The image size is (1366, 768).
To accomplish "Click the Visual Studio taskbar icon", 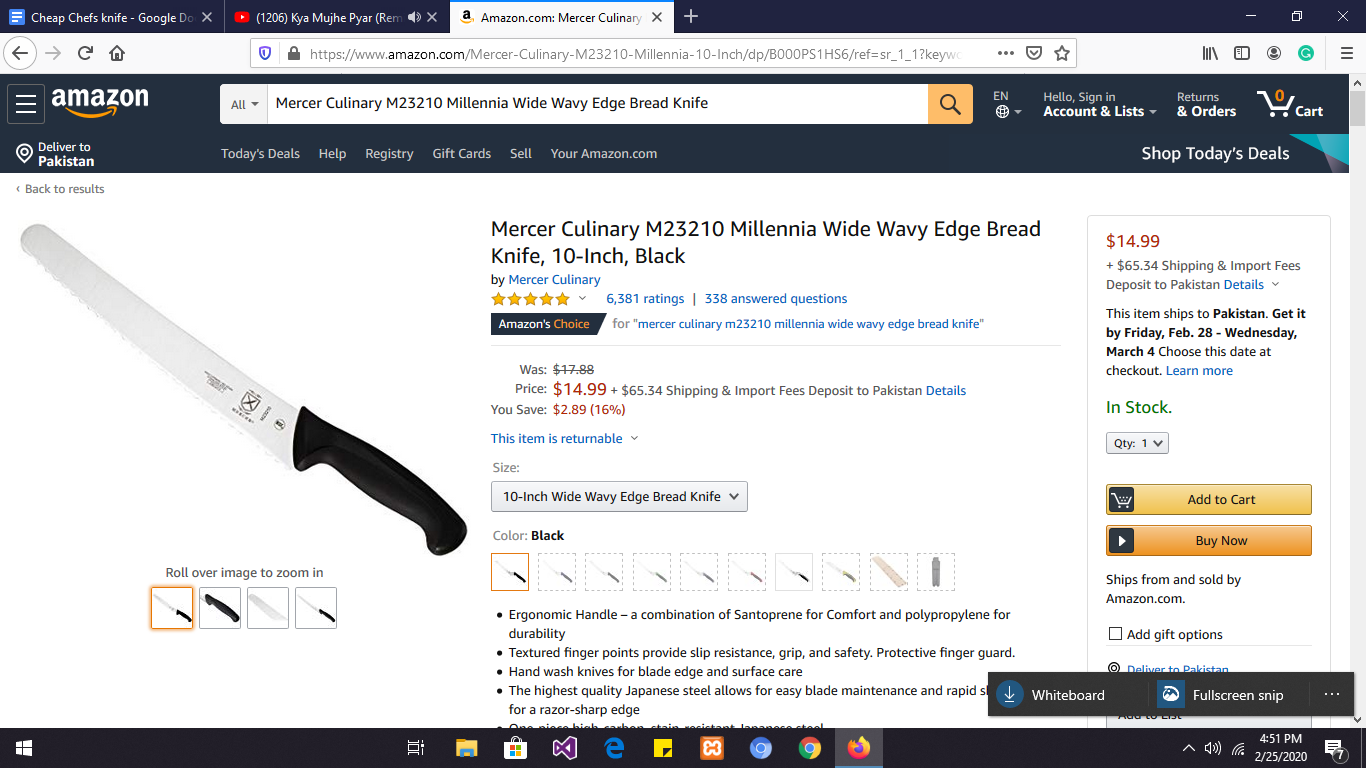I will click(565, 747).
